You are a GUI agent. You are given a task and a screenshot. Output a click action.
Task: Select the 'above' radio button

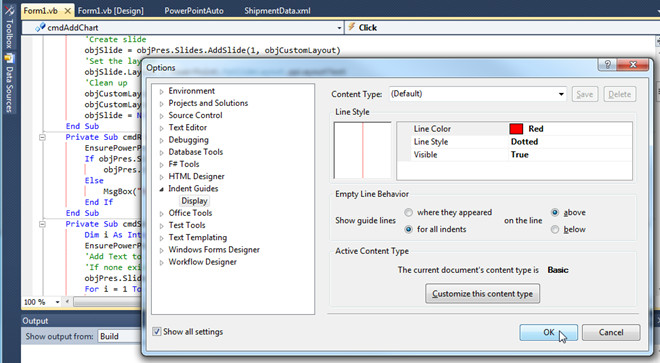pyautogui.click(x=555, y=213)
